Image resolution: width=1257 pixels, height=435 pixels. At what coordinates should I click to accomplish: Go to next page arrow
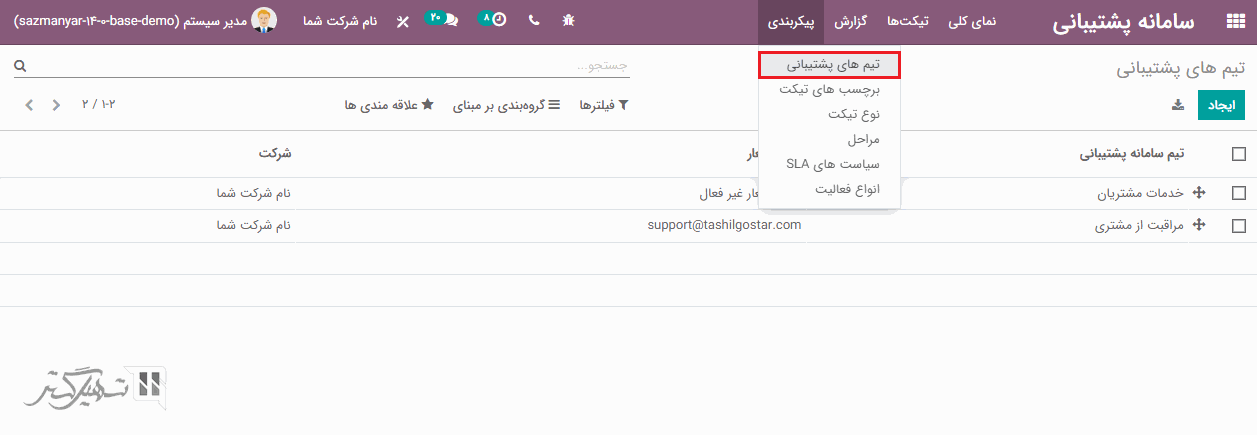point(29,105)
